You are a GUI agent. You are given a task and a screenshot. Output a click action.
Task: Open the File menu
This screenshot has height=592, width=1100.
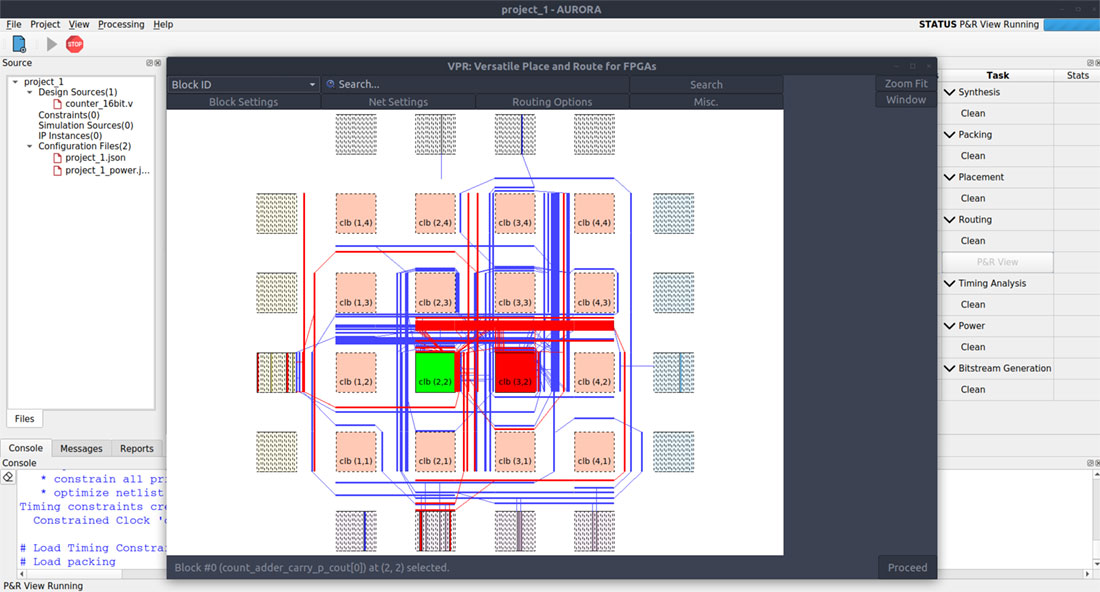[x=14, y=25]
